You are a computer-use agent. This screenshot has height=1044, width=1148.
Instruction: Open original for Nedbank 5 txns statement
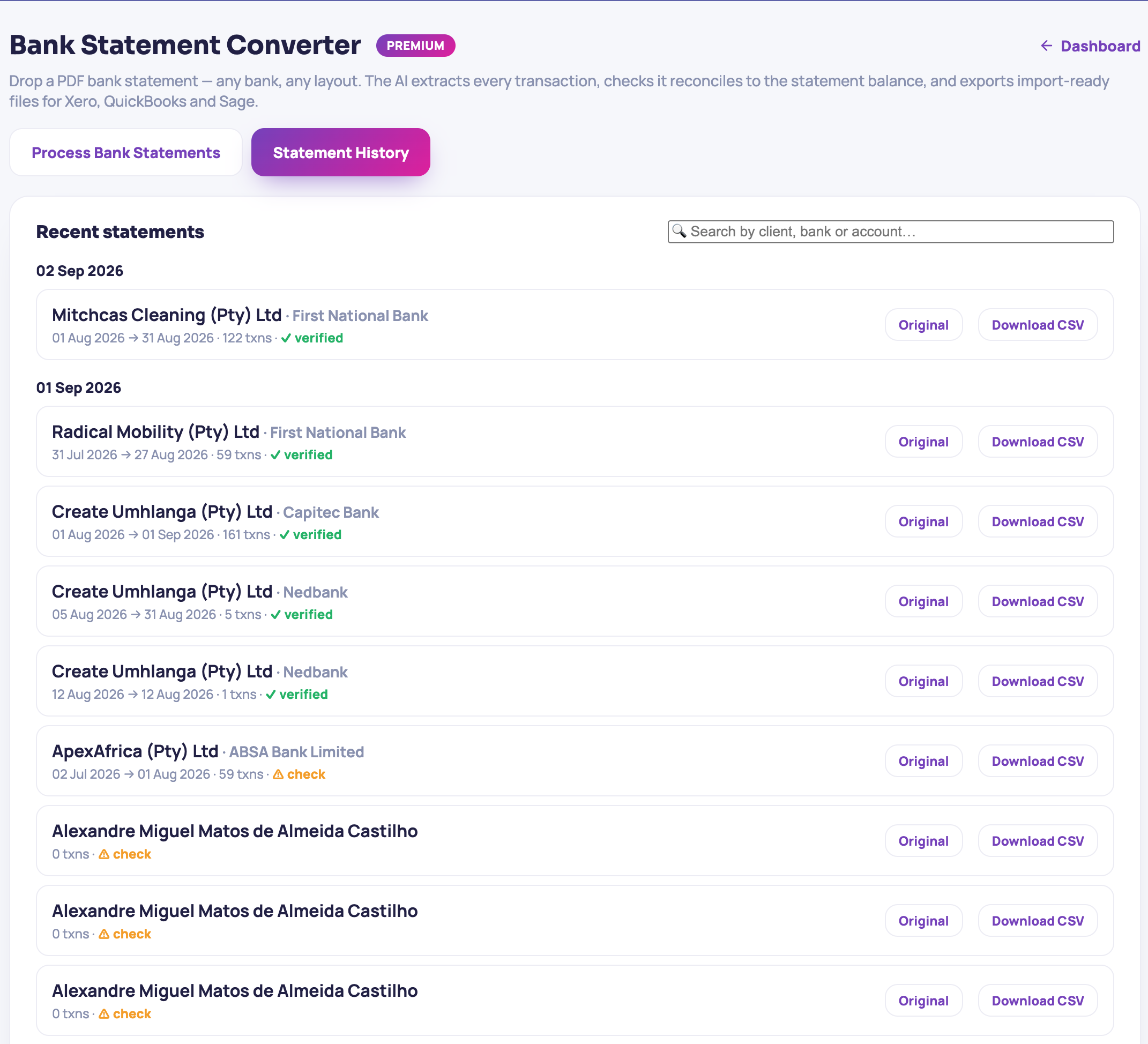tap(923, 601)
